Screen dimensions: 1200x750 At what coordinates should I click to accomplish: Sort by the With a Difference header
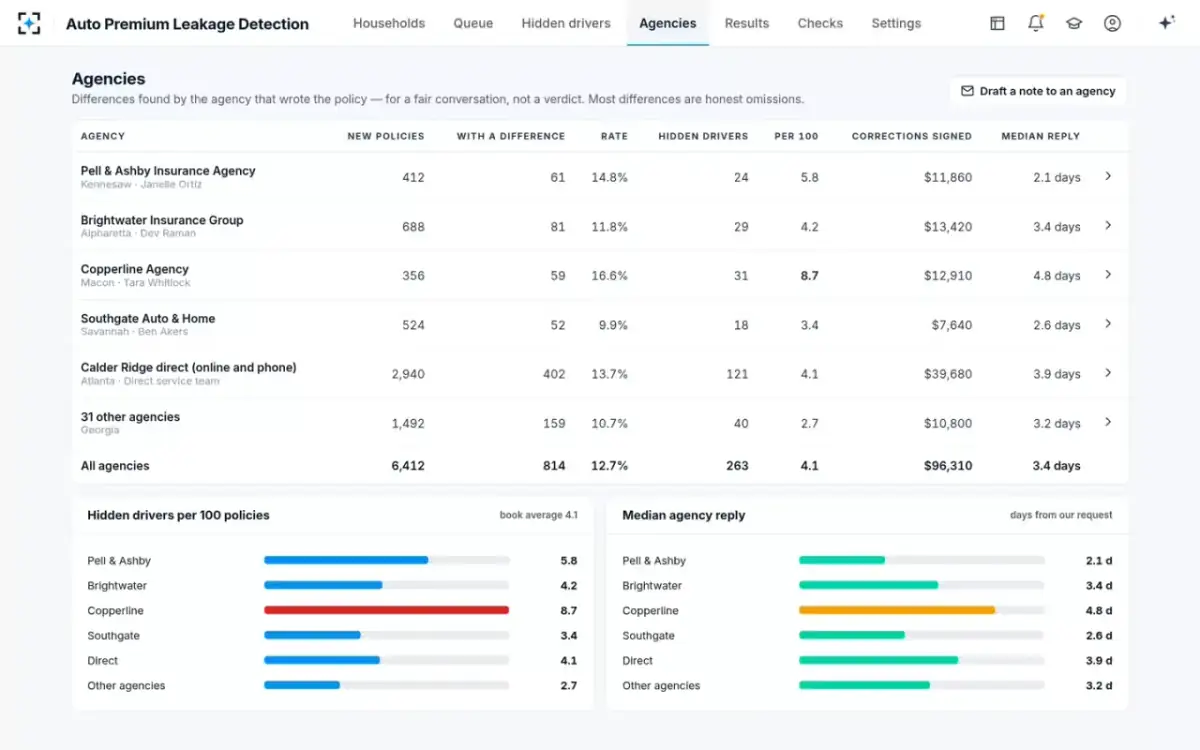pos(511,136)
